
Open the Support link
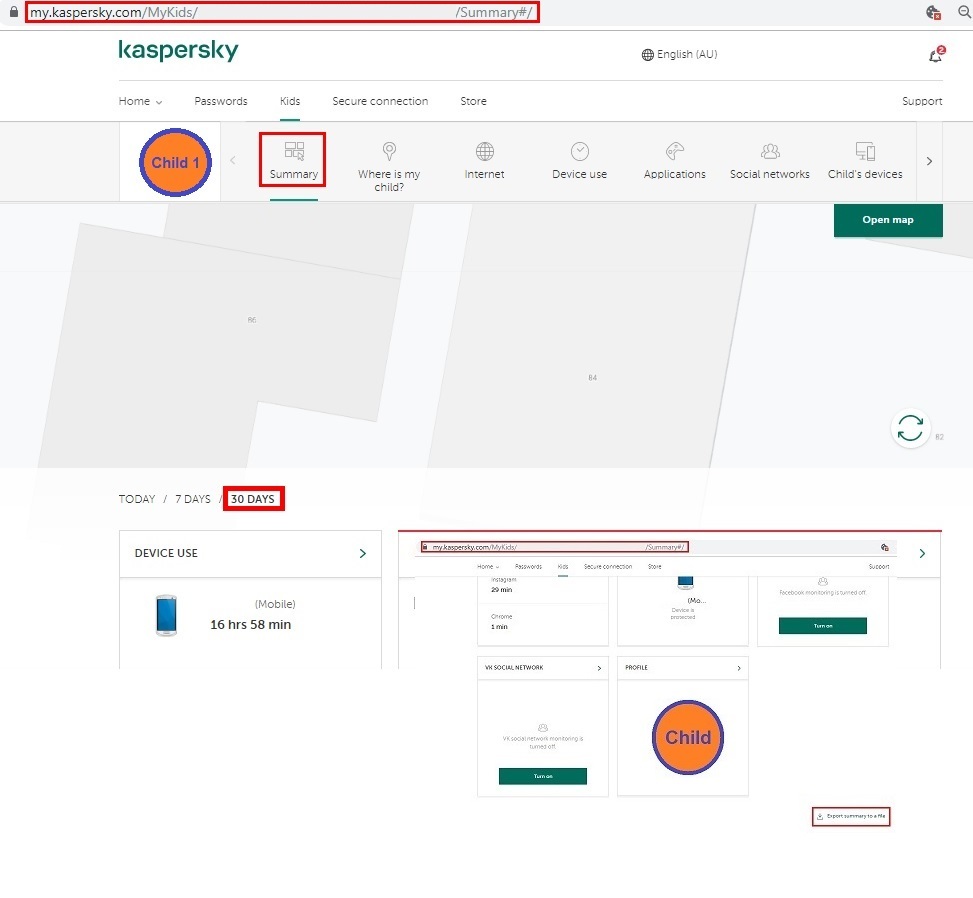click(x=922, y=101)
